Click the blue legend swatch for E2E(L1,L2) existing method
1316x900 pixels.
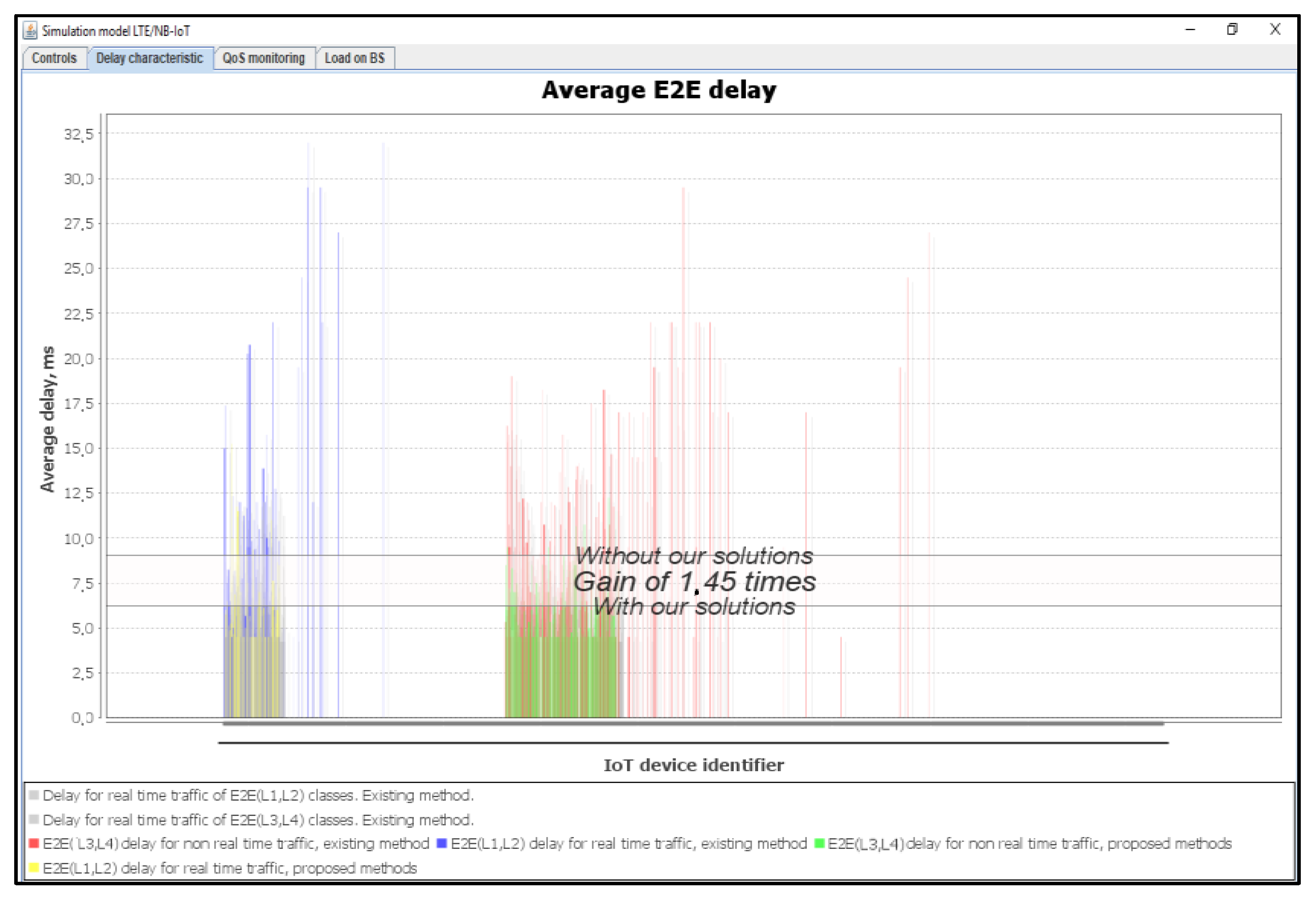(442, 843)
